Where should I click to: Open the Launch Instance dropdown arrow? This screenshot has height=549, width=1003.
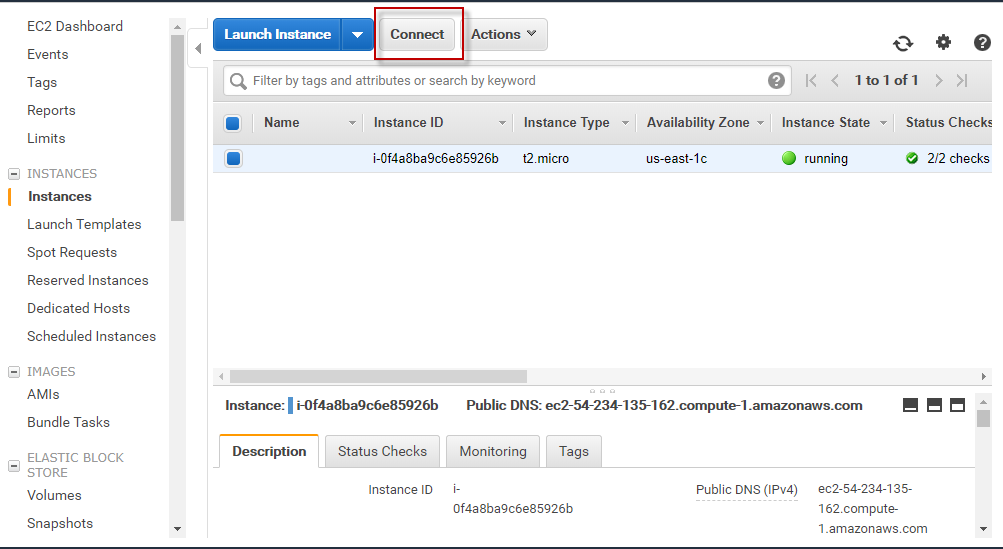[x=358, y=34]
